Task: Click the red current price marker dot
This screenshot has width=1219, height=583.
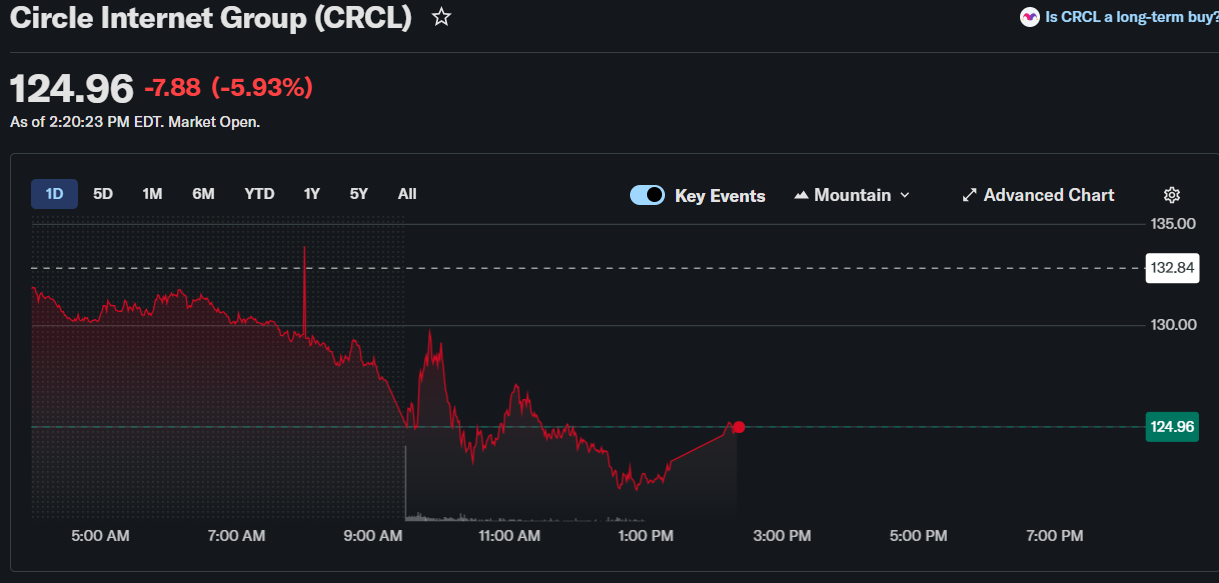Action: (x=738, y=427)
